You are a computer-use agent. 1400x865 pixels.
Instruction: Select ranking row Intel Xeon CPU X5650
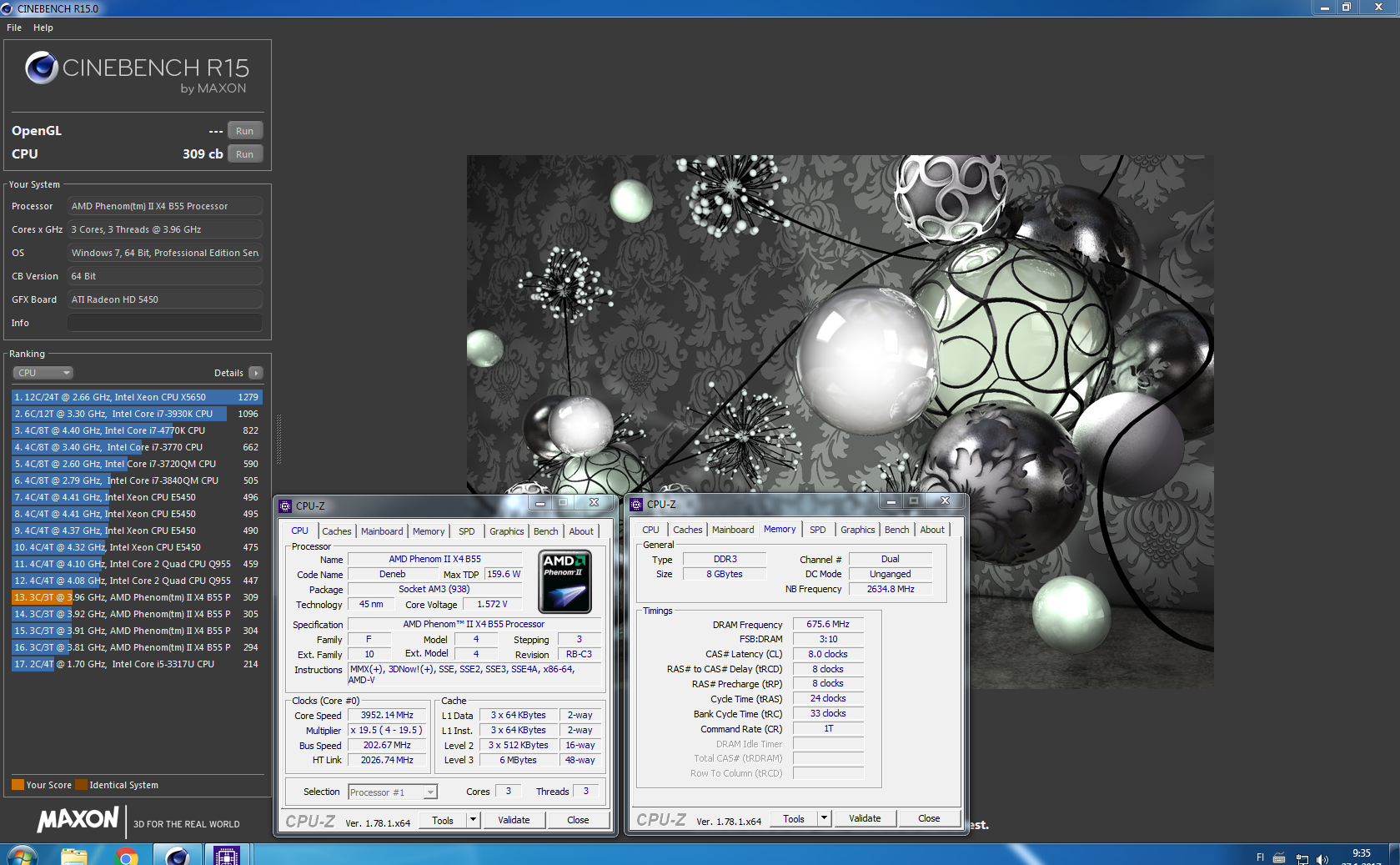click(137, 397)
